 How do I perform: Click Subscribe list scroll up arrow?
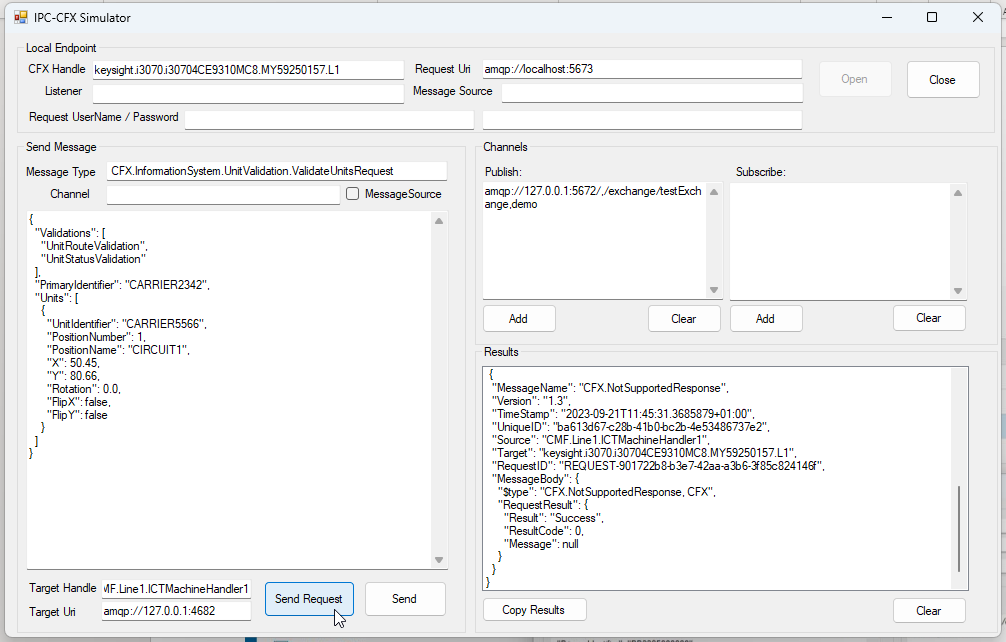tap(958, 192)
